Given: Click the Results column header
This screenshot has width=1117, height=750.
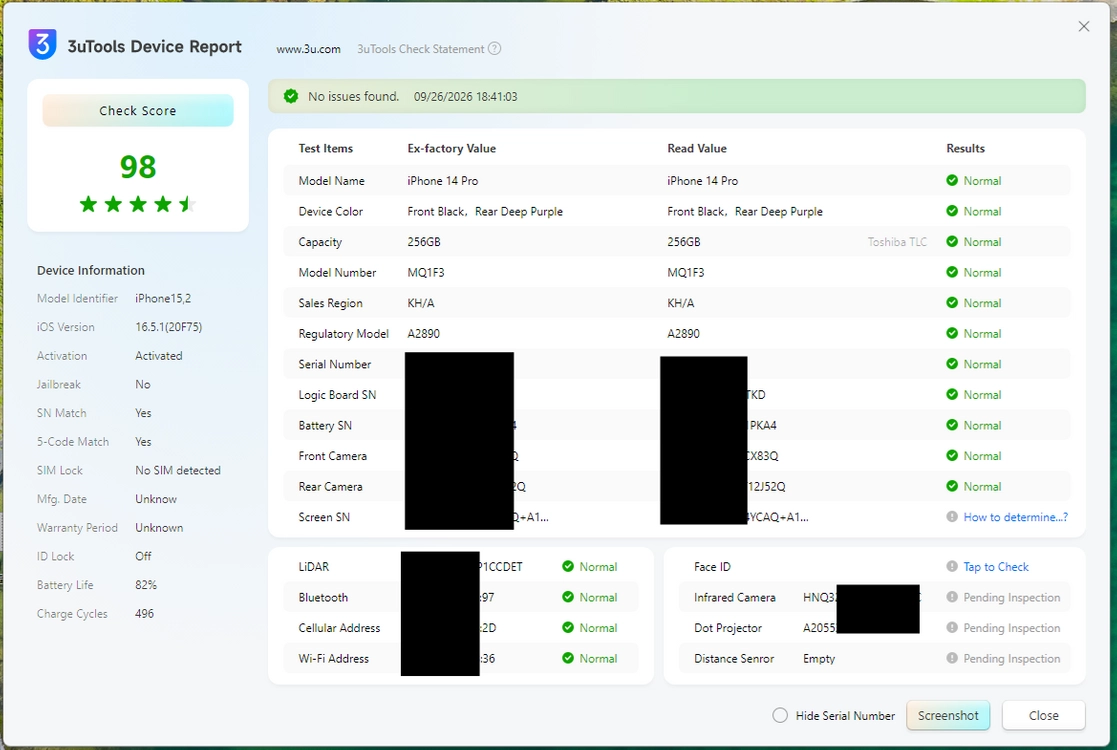Looking at the screenshot, I should [x=965, y=148].
